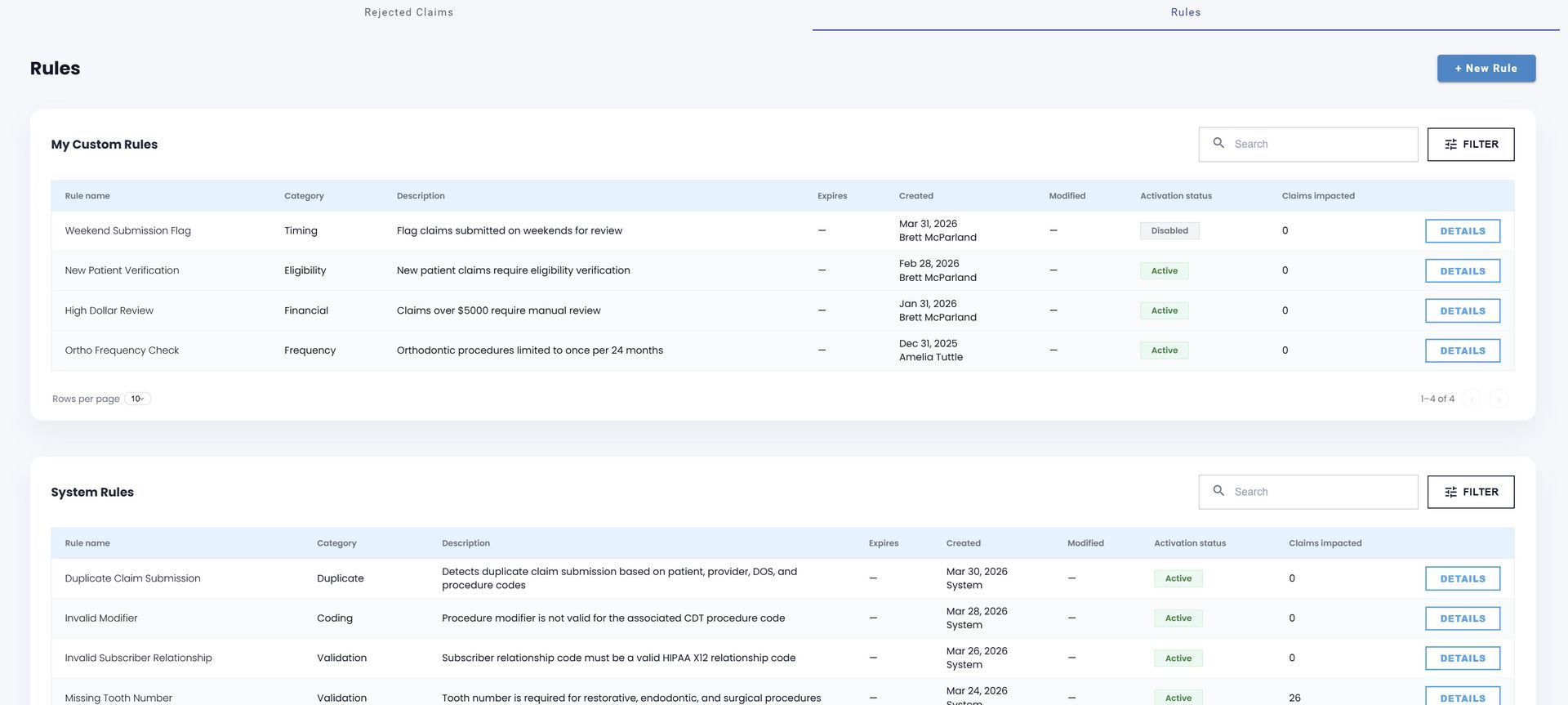Open details for Duplicate Claim Submission rule
Viewport: 1568px width, 705px height.
click(1463, 579)
